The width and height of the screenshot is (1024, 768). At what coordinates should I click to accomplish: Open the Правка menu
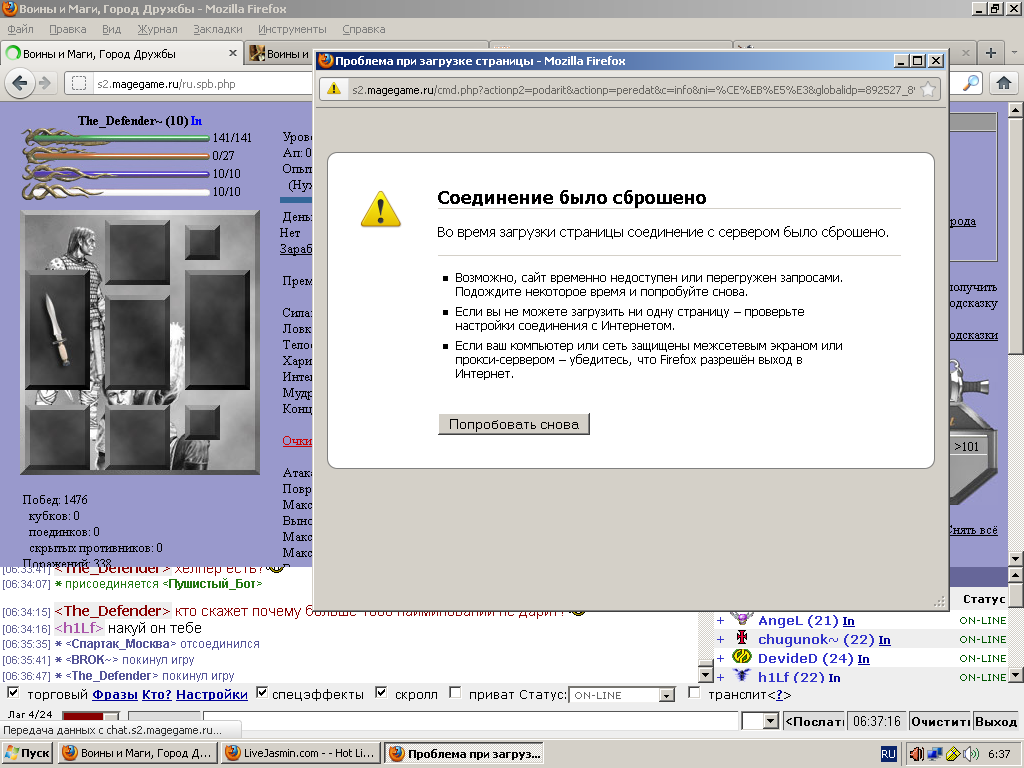point(67,29)
